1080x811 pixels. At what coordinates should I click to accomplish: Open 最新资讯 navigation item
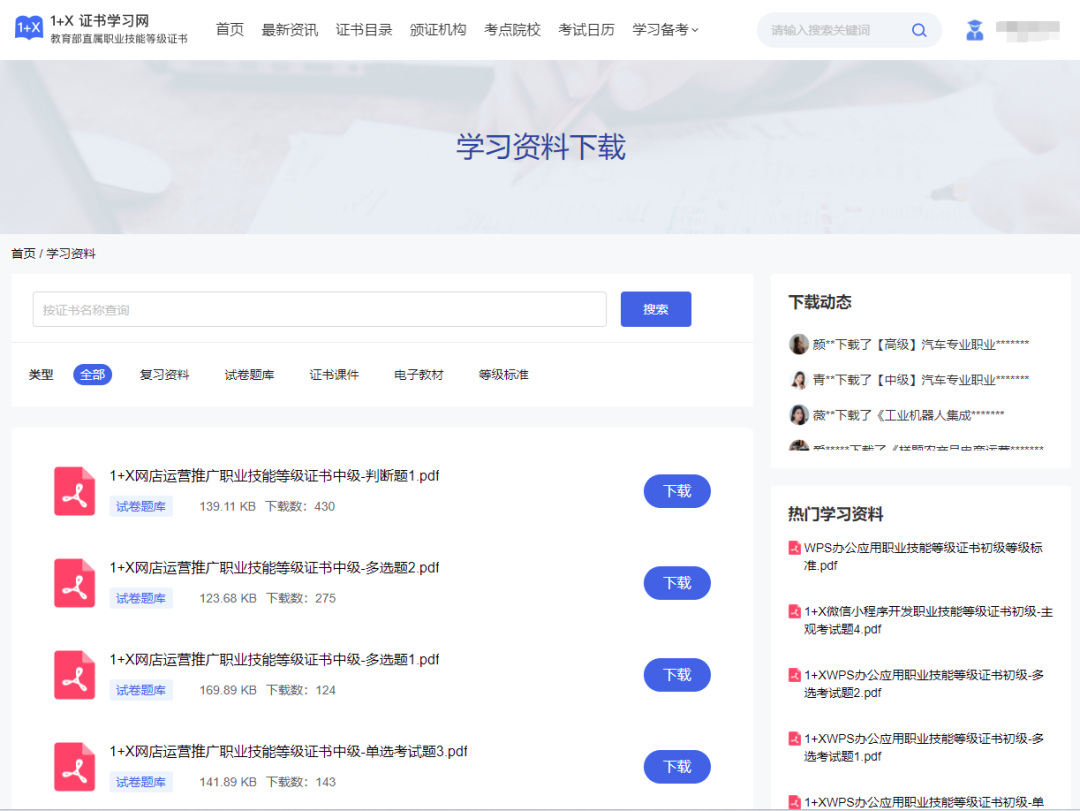[289, 30]
